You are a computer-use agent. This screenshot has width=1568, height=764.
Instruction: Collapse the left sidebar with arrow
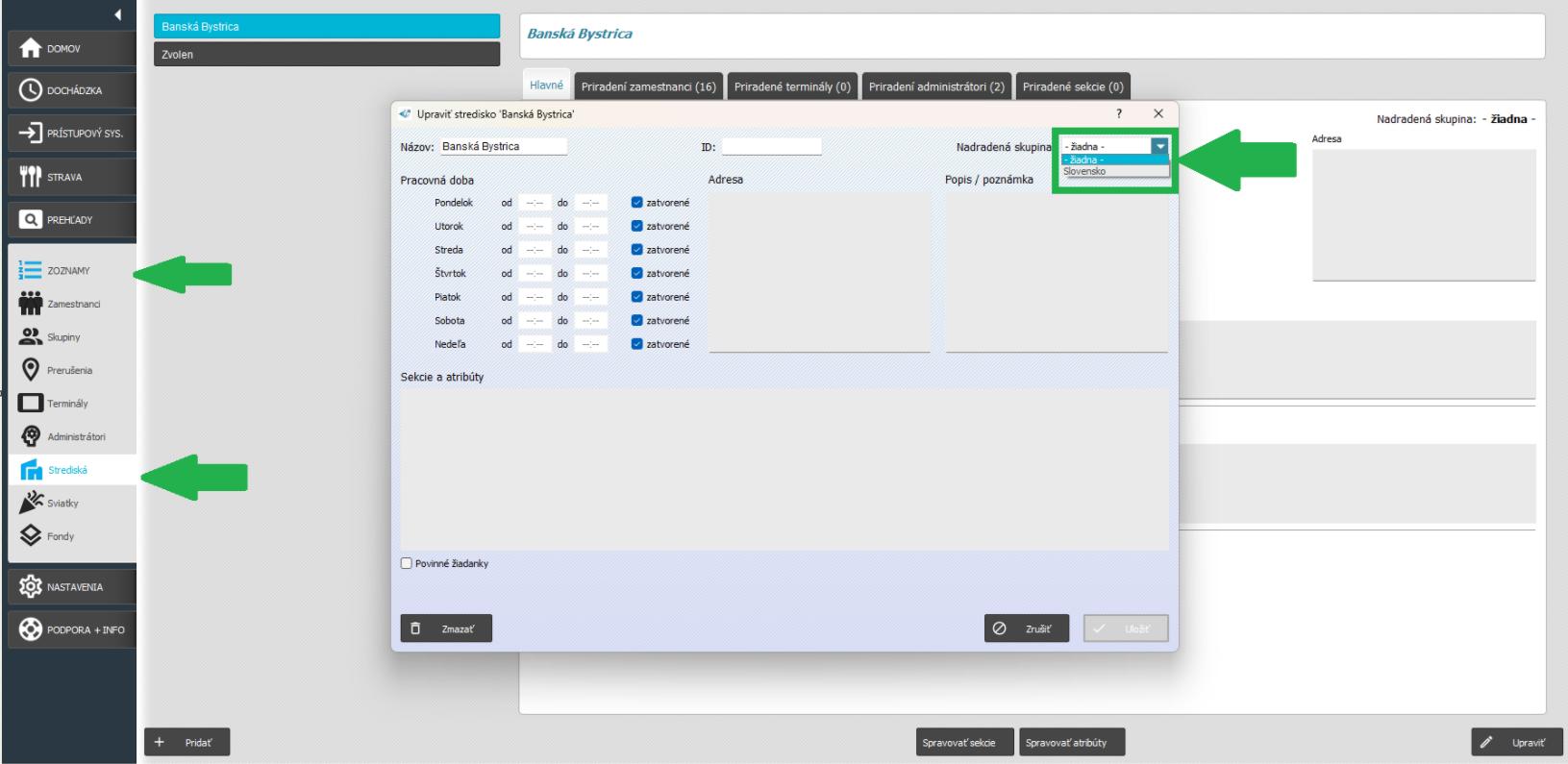pyautogui.click(x=117, y=14)
